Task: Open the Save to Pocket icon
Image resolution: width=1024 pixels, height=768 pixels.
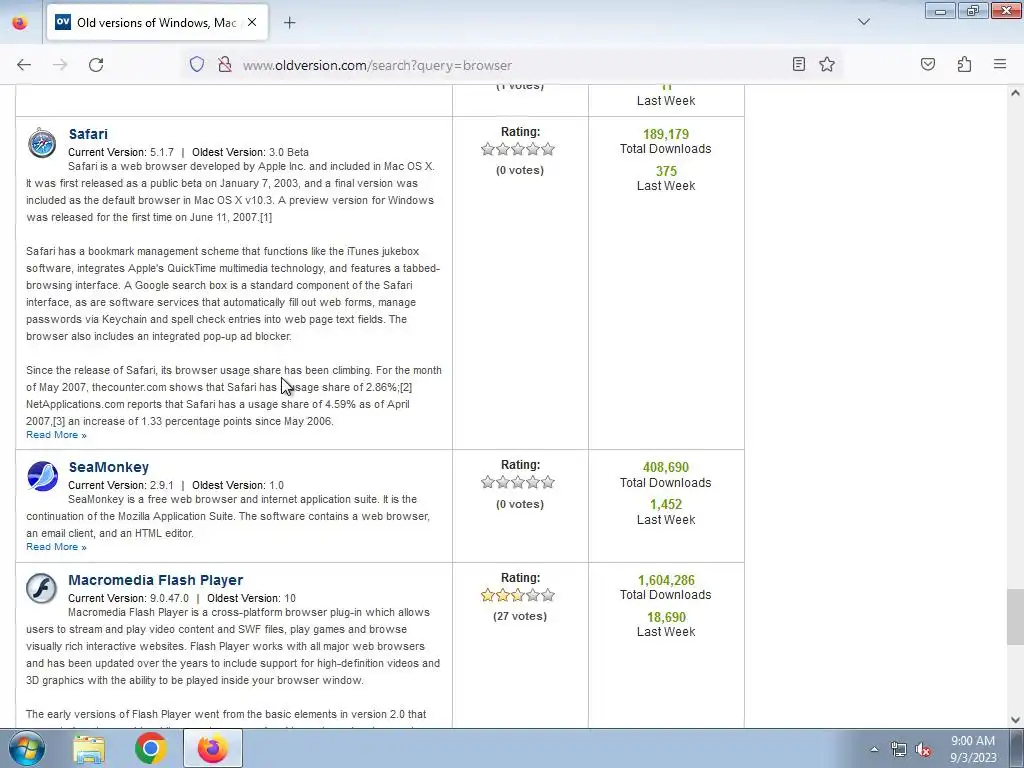Action: pos(927,64)
